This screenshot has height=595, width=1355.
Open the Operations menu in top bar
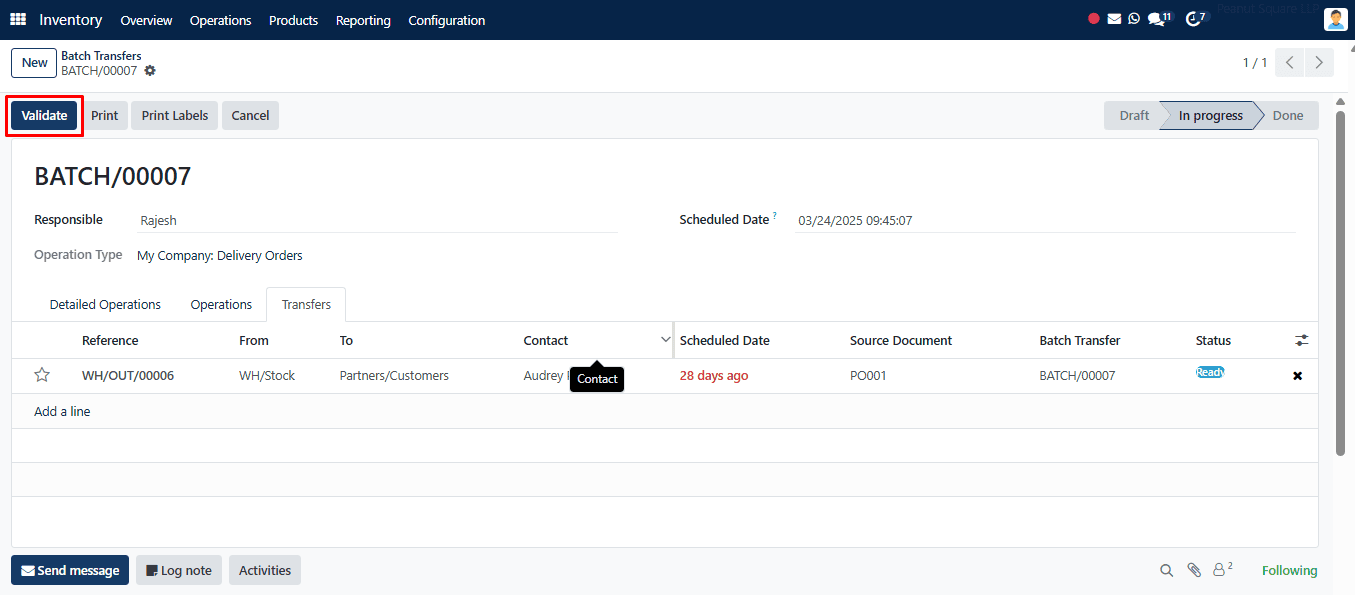click(221, 20)
